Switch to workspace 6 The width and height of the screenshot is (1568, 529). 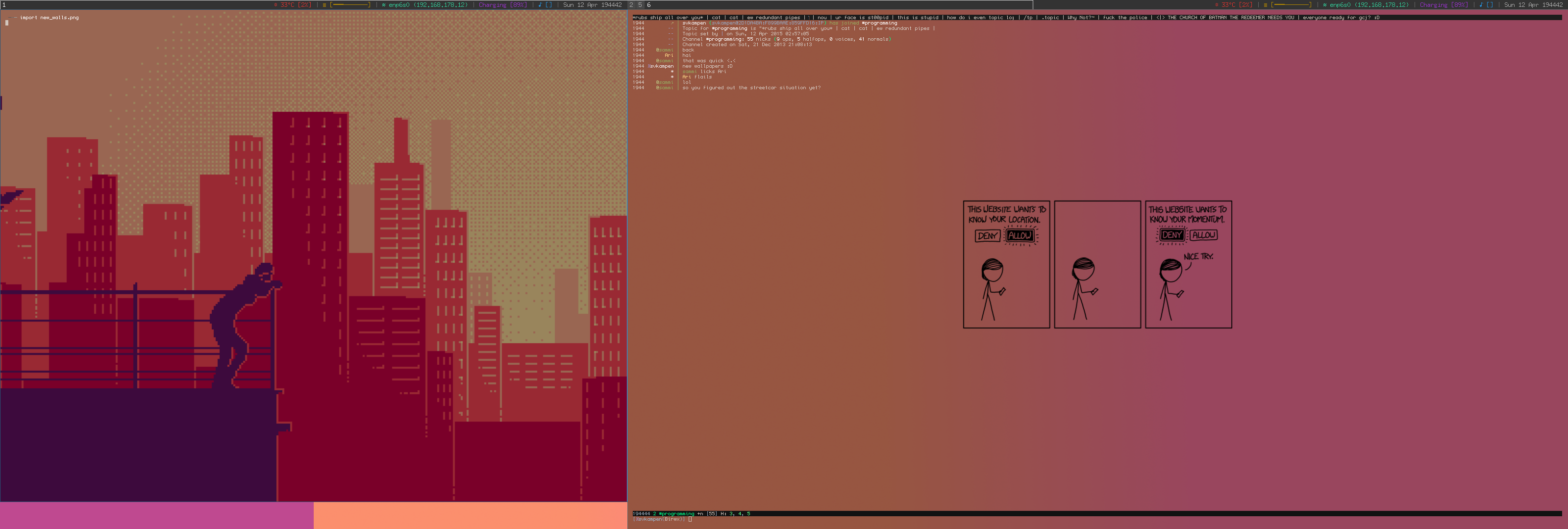click(649, 5)
